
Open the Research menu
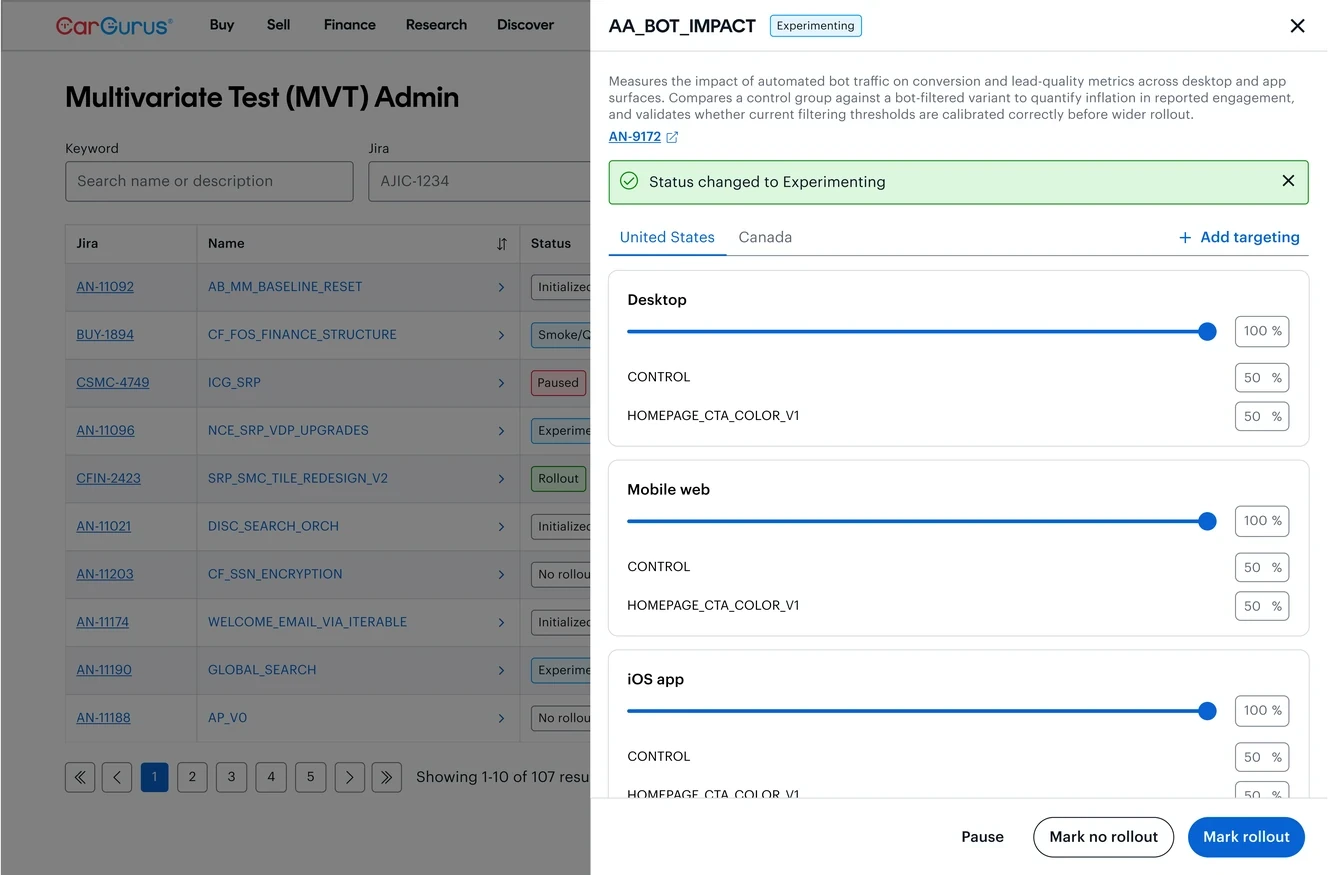point(436,25)
